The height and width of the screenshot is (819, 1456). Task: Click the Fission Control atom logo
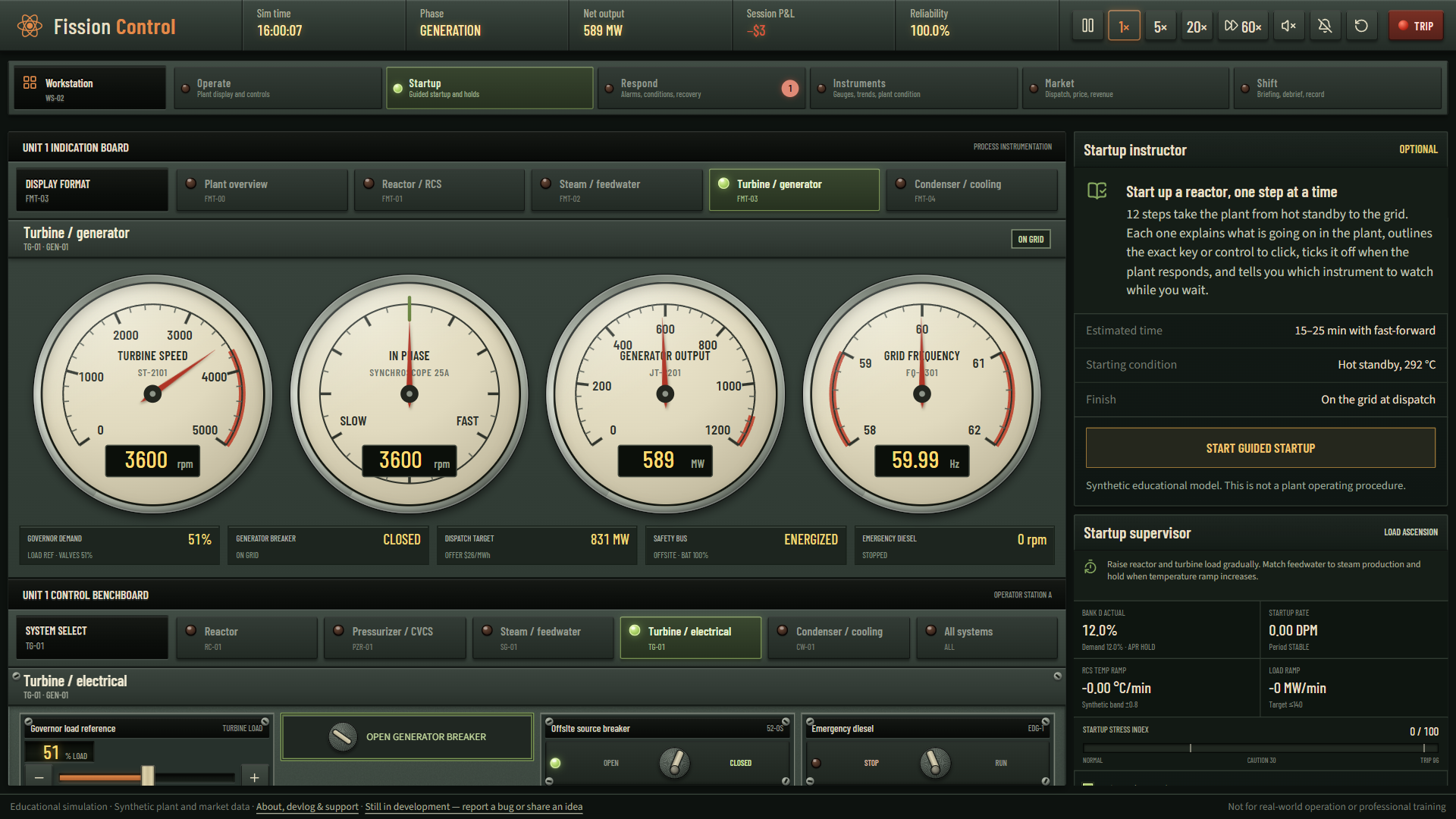tap(30, 27)
